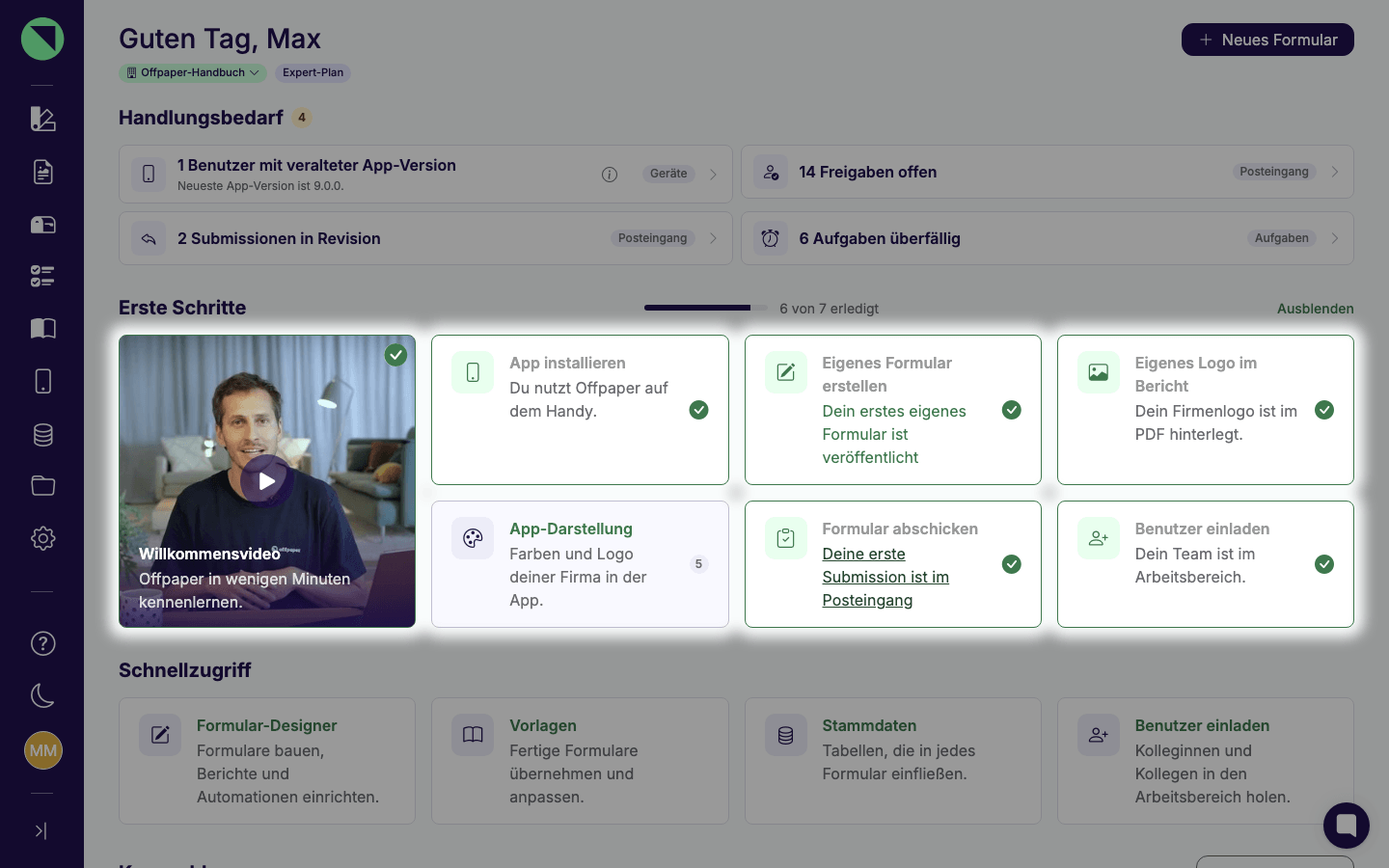Expand the sidebar with the arrow icon
The image size is (1389, 868).
pyautogui.click(x=41, y=830)
